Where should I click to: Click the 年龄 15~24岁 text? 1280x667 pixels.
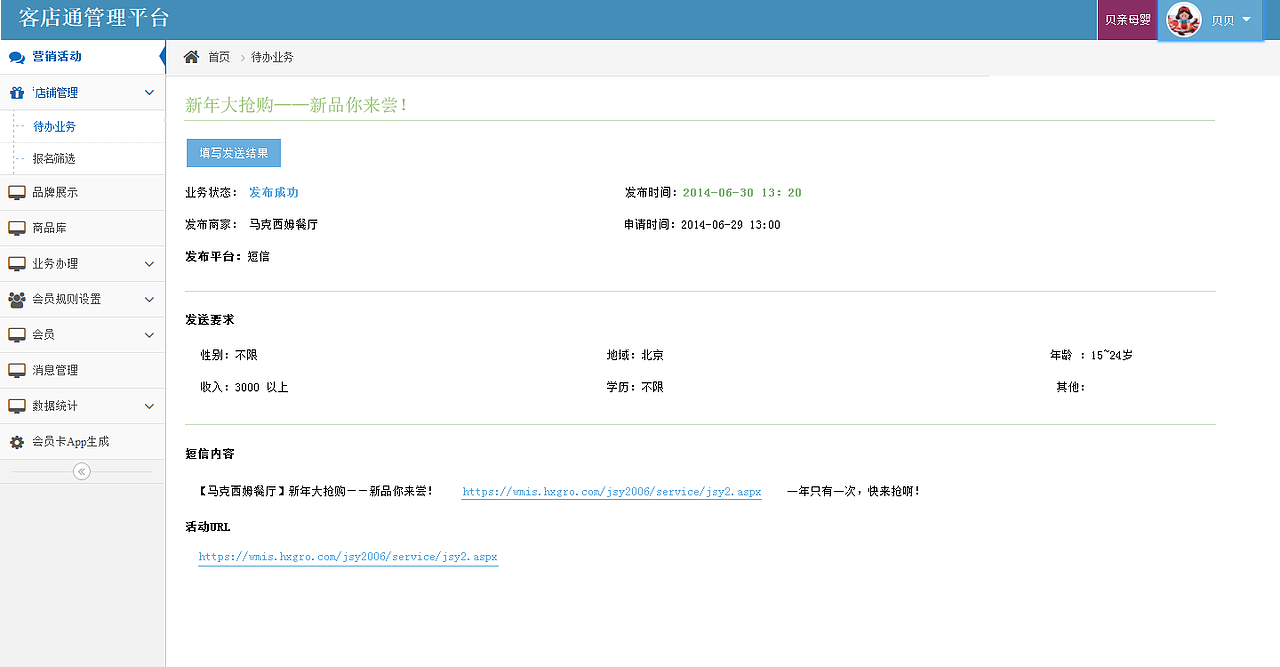point(1091,355)
